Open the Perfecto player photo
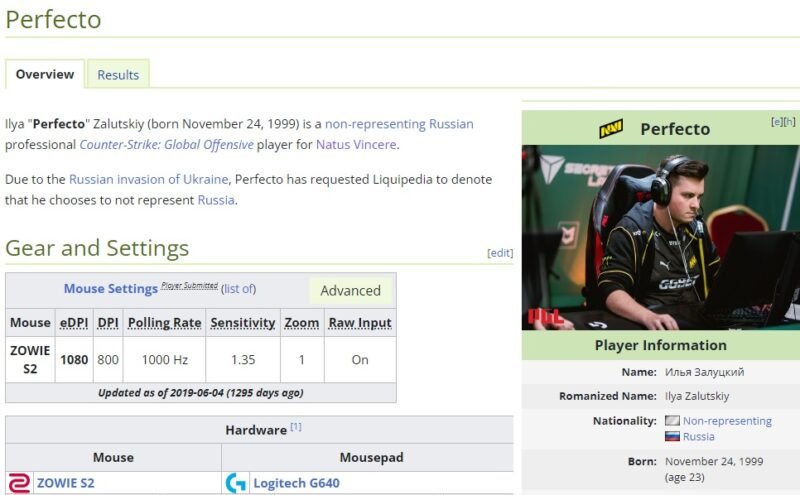The height and width of the screenshot is (495, 800). coord(661,237)
